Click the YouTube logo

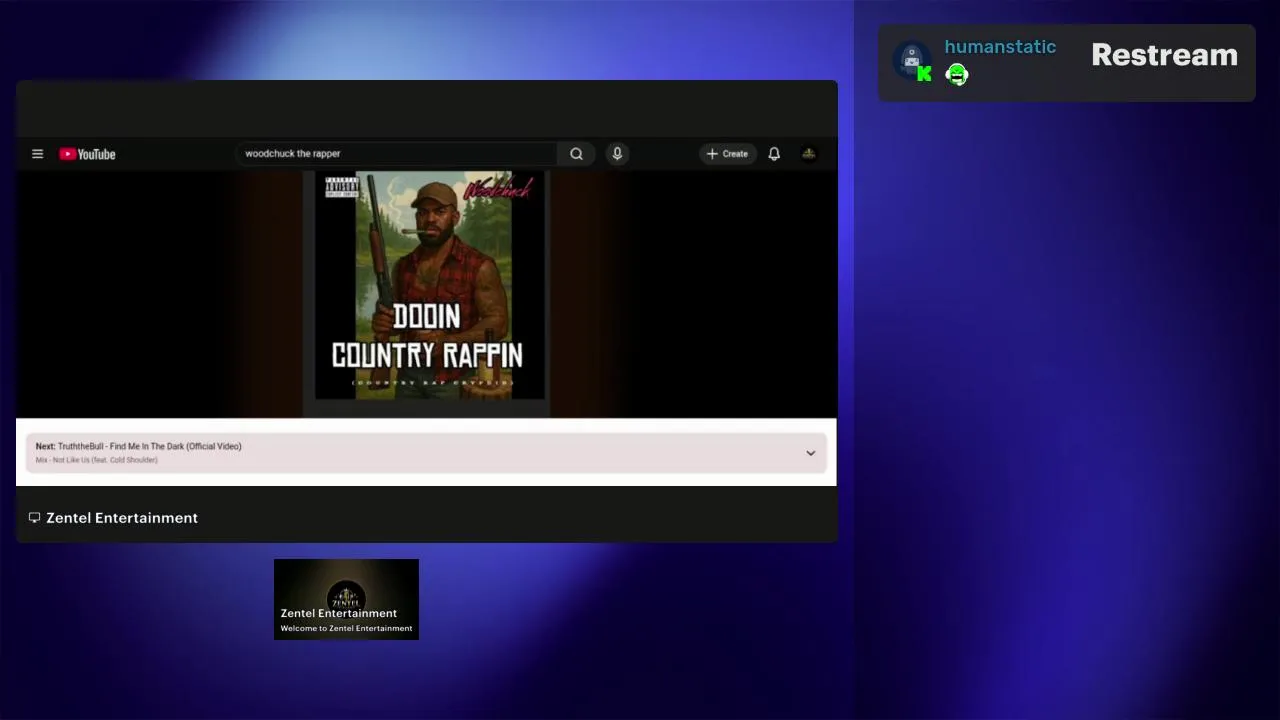pyautogui.click(x=87, y=154)
